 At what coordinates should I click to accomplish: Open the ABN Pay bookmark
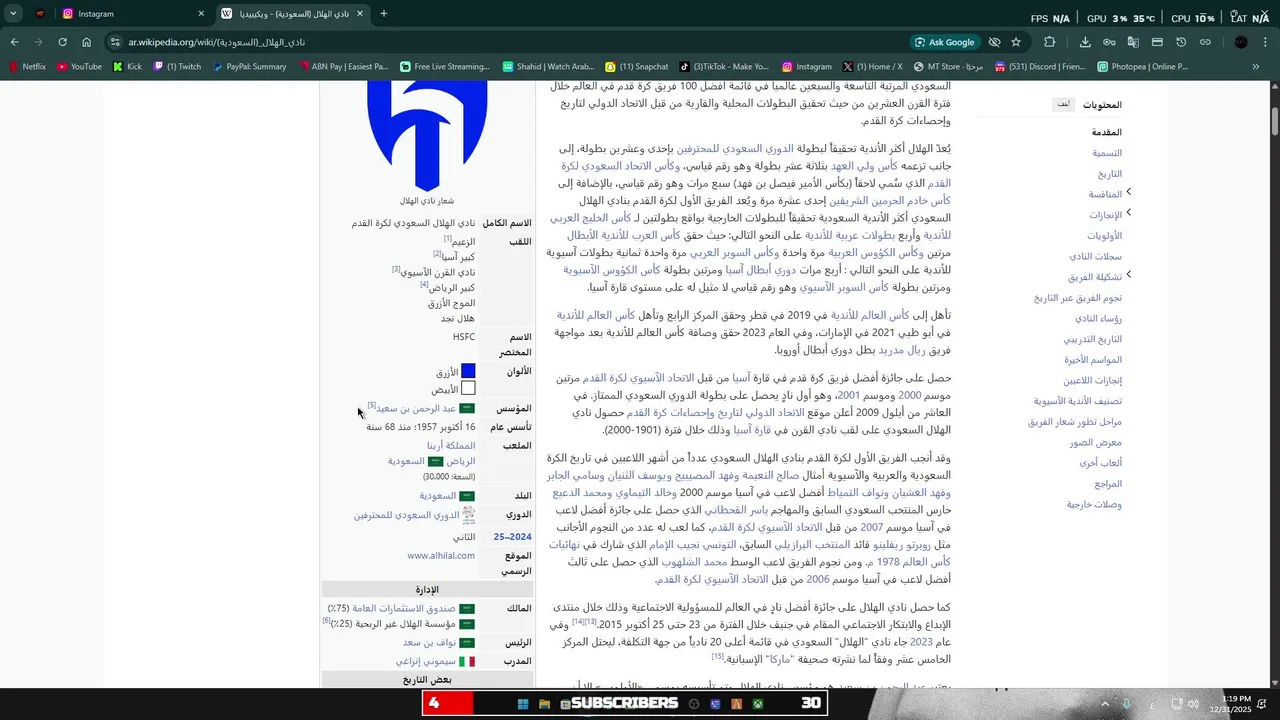click(343, 67)
